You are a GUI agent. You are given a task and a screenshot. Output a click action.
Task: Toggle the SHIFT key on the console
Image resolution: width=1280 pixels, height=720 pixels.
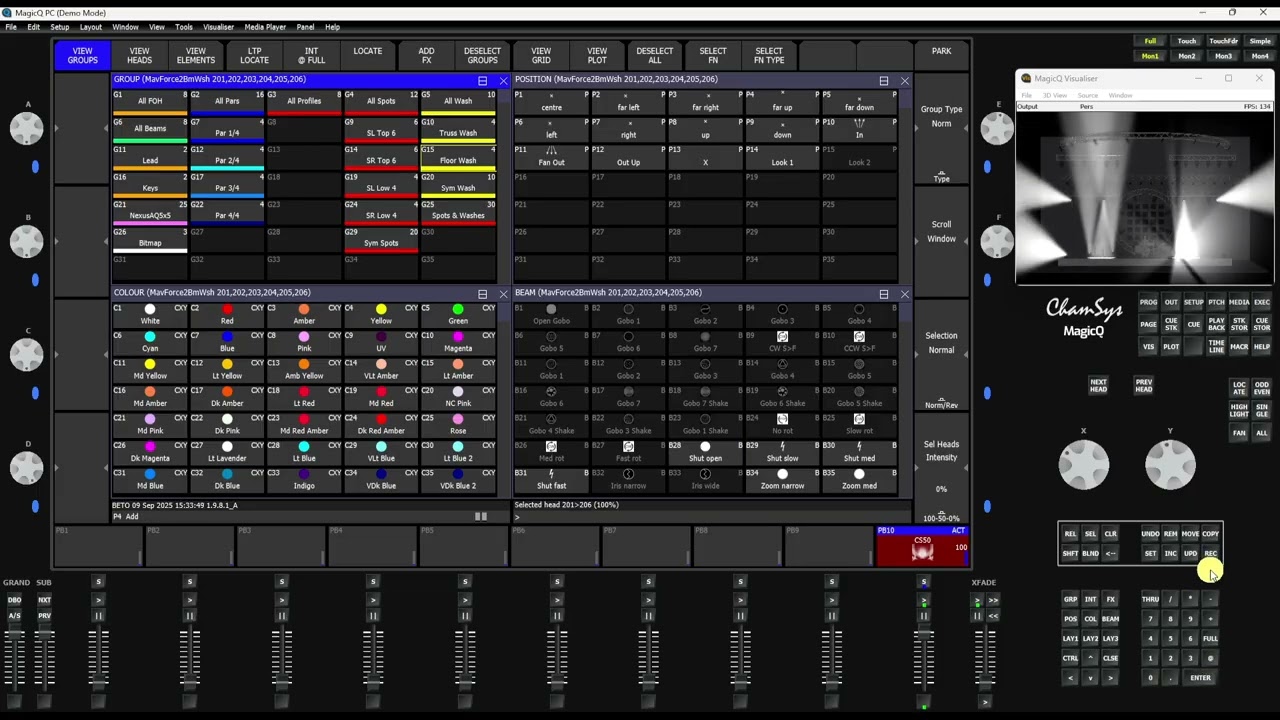click(1070, 553)
